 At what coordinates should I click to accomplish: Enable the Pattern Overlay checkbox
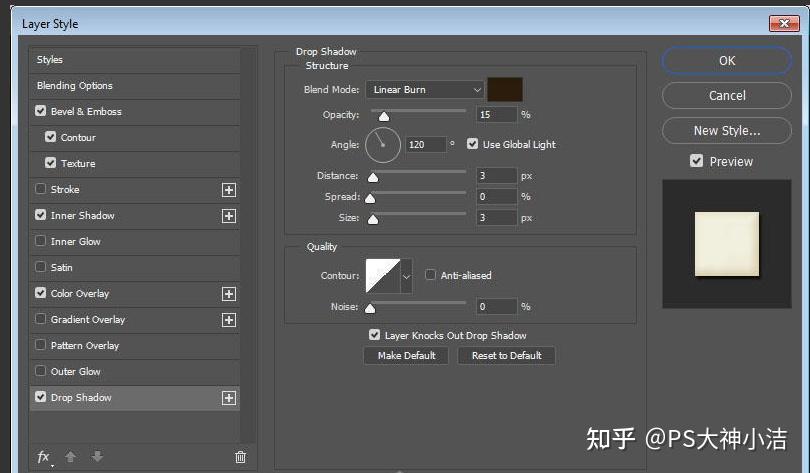[x=40, y=344]
